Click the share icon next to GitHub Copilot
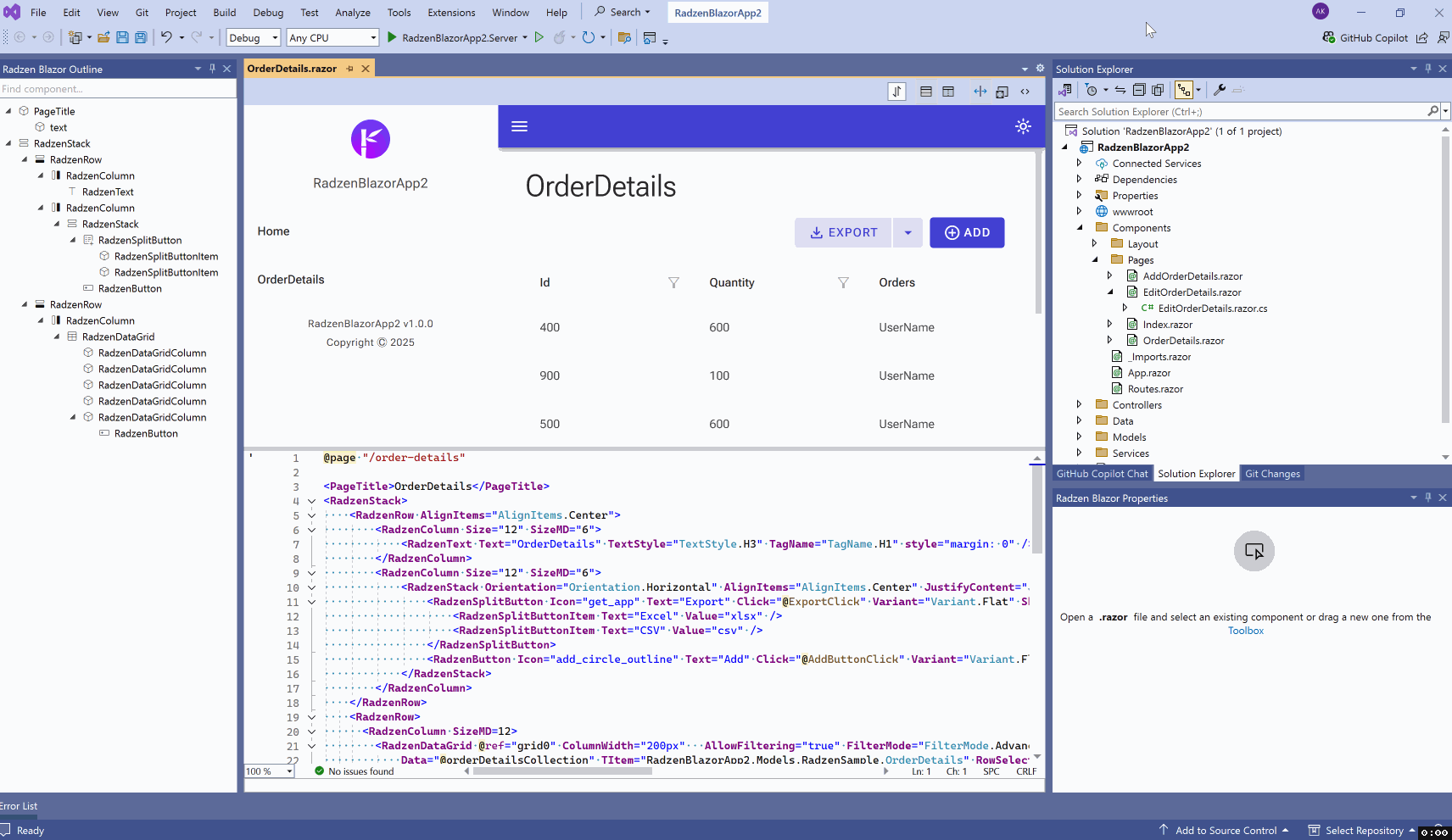Image resolution: width=1452 pixels, height=840 pixels. [1421, 37]
